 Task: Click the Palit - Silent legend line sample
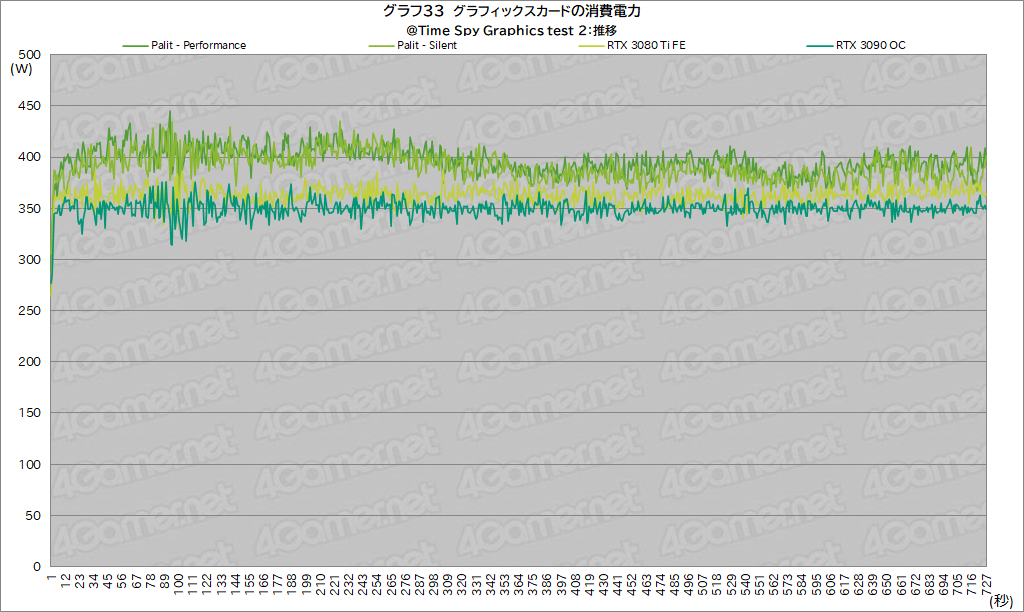[x=382, y=46]
